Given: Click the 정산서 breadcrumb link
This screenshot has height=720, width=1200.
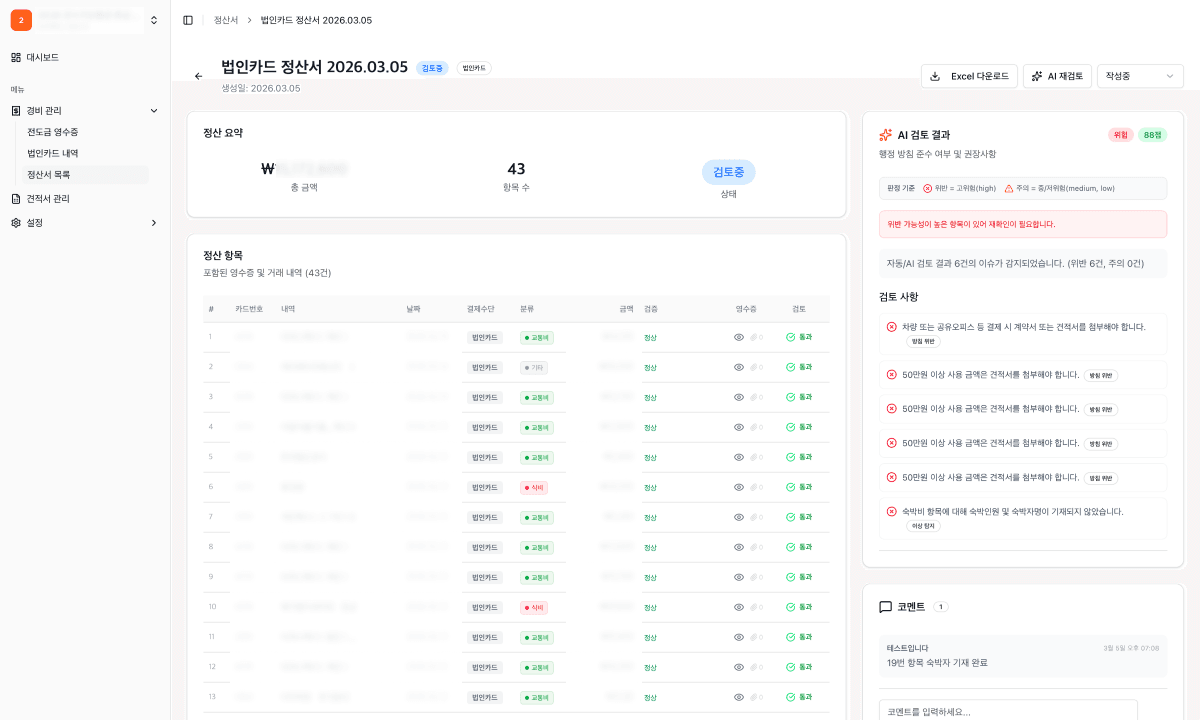Looking at the screenshot, I should coord(225,19).
